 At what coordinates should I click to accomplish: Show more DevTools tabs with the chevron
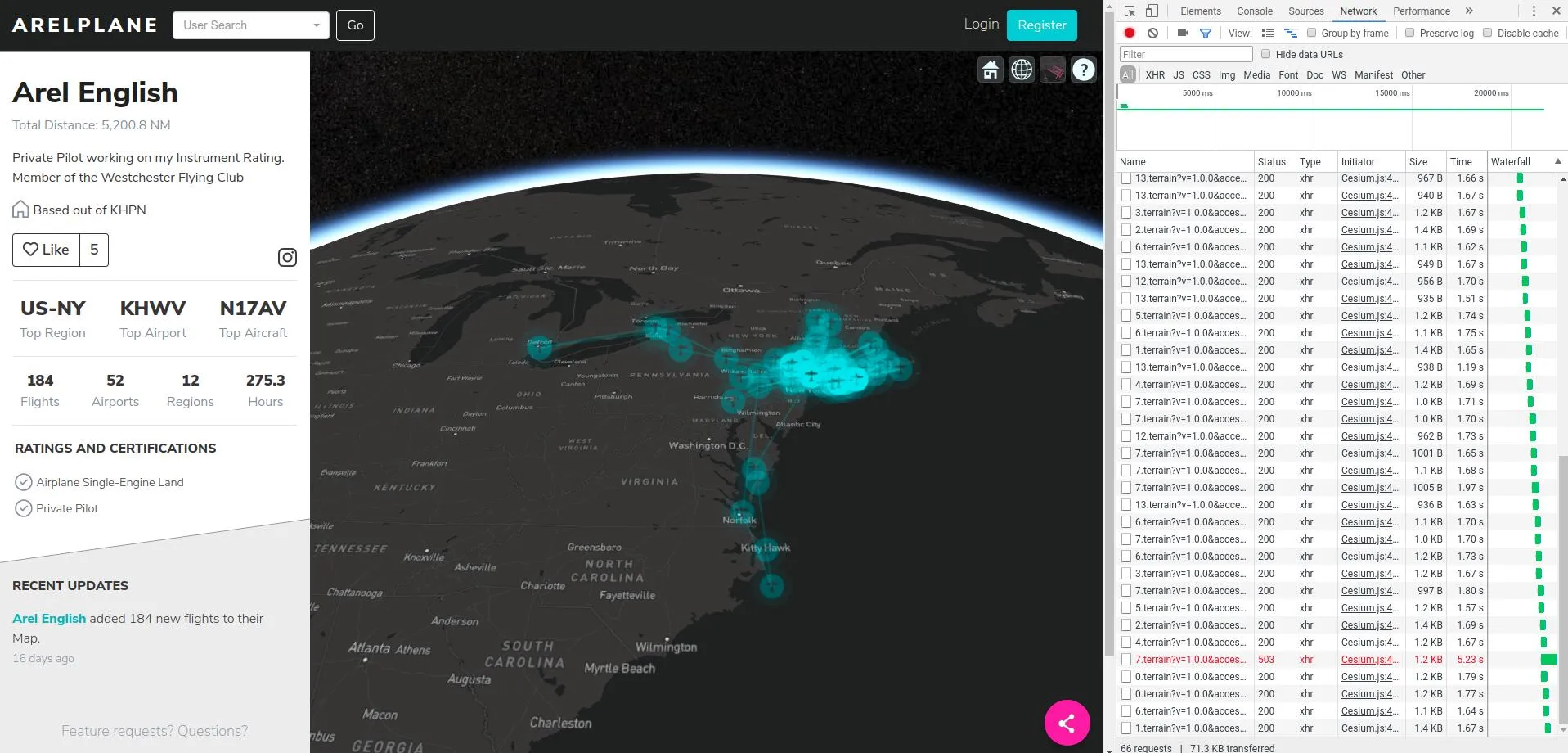(x=1469, y=11)
